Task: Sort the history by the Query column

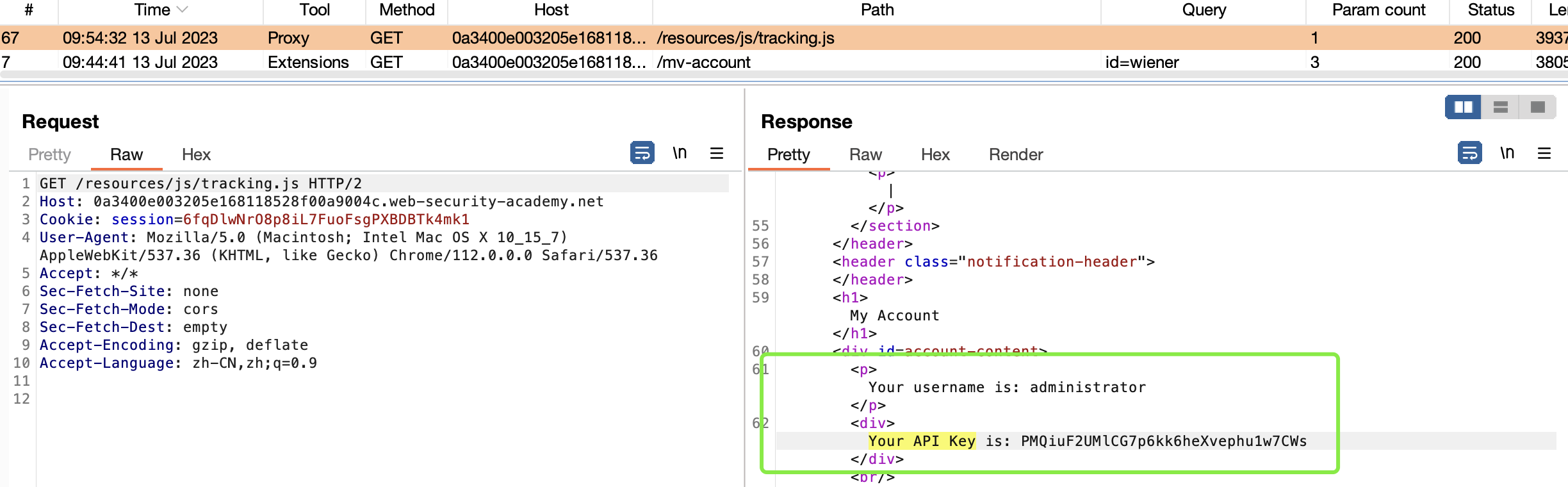Action: (x=1204, y=10)
